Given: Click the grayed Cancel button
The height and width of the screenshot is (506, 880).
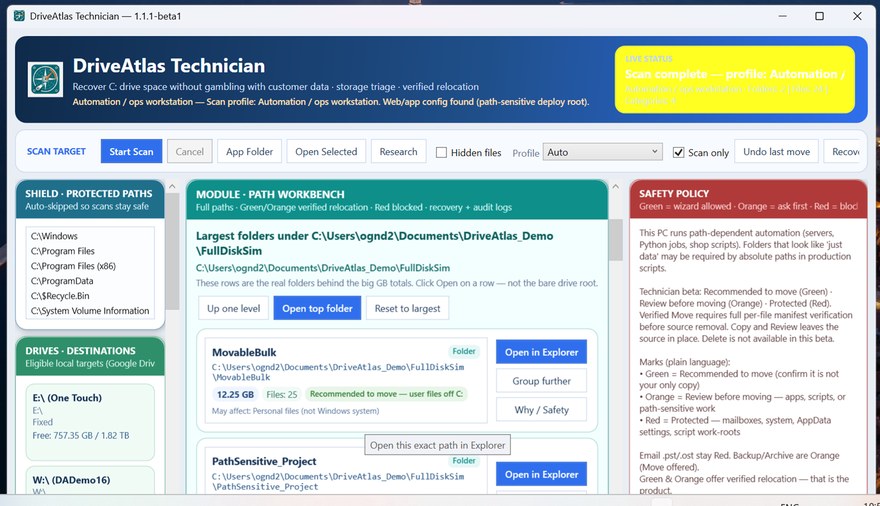Looking at the screenshot, I should tap(190, 151).
